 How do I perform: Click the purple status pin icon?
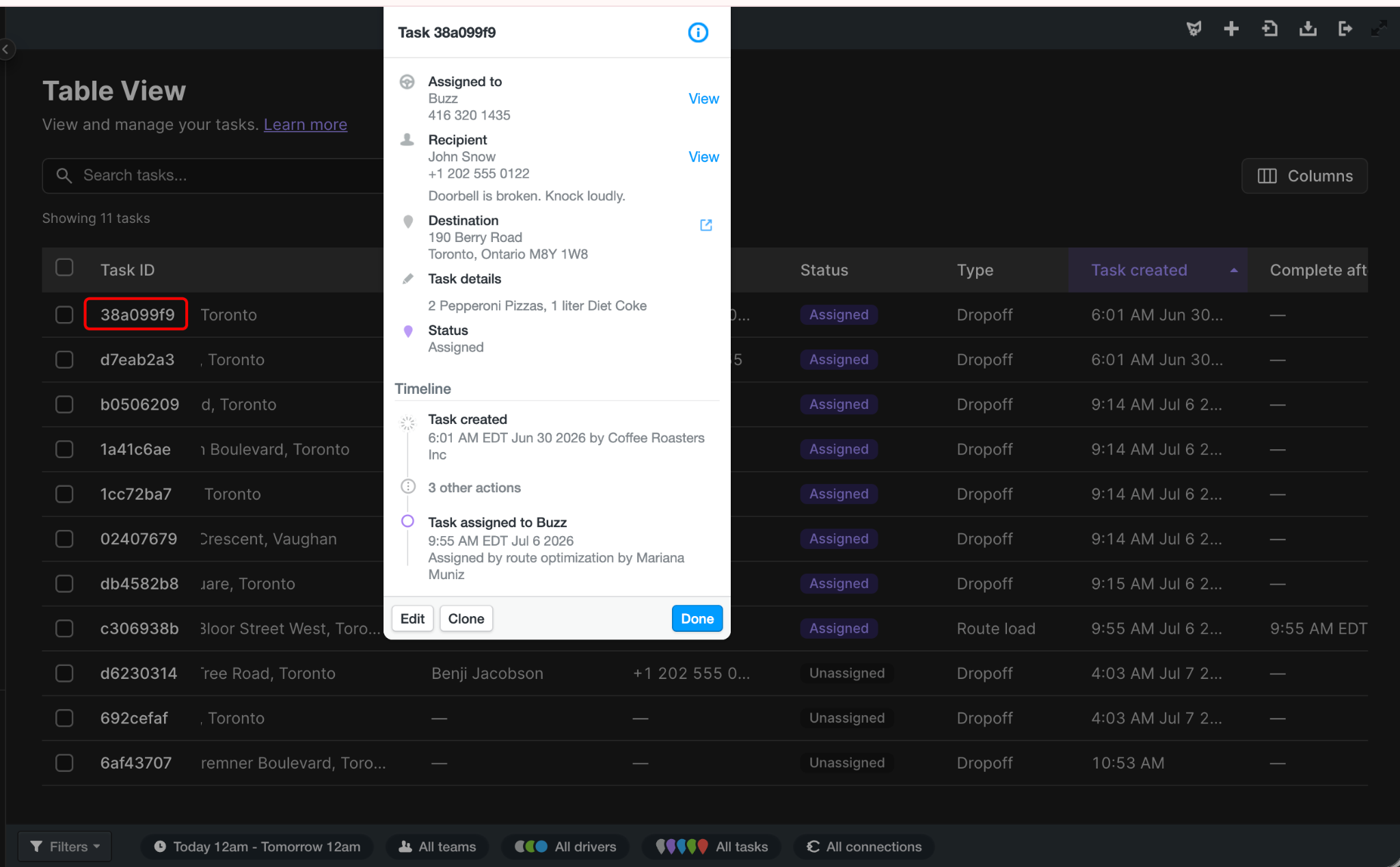point(408,332)
